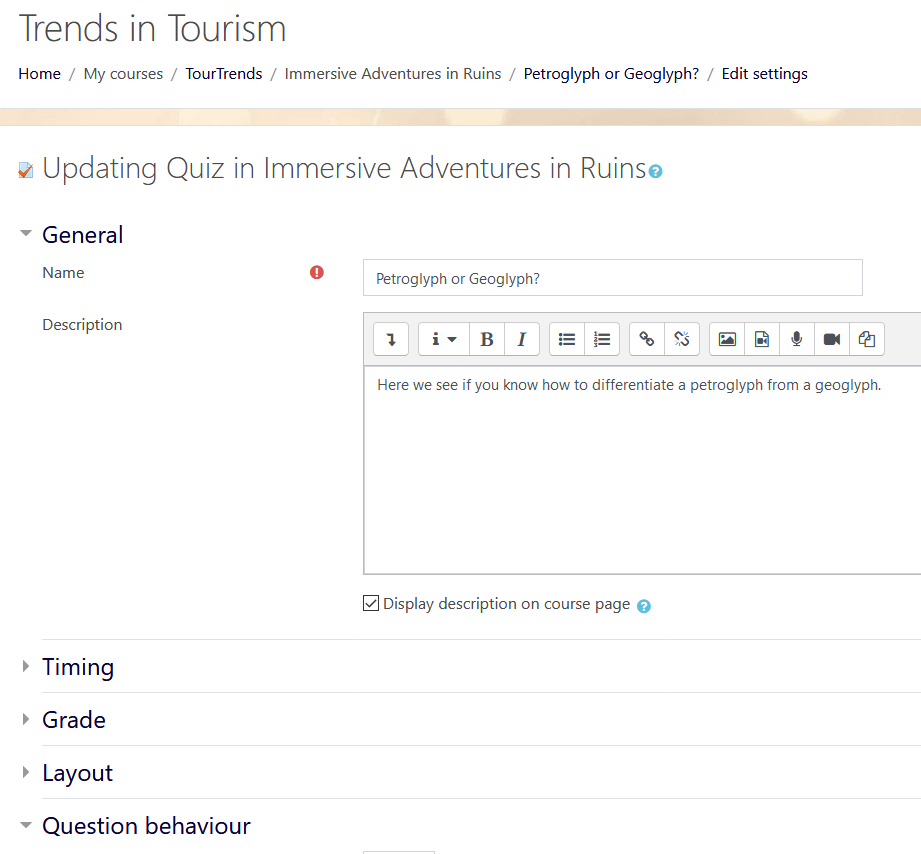
Task: Apply bold formatting in description editor
Action: point(487,339)
